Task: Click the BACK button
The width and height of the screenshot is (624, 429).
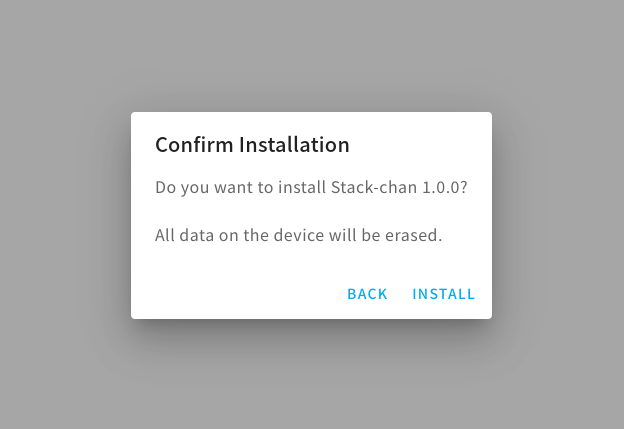Action: click(367, 294)
